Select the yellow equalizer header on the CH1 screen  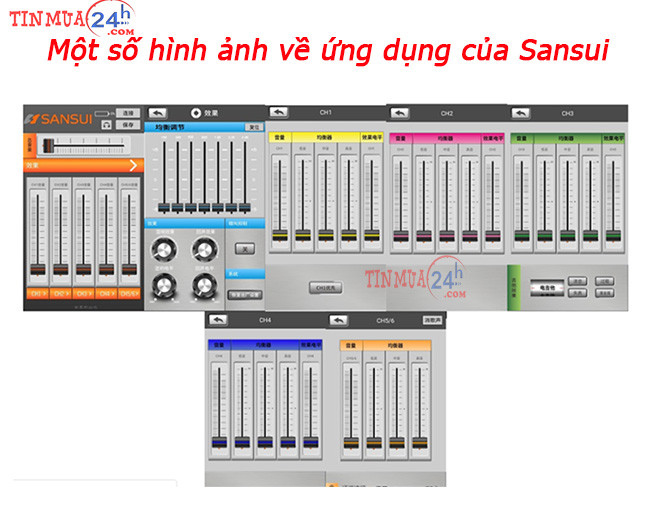(326, 137)
